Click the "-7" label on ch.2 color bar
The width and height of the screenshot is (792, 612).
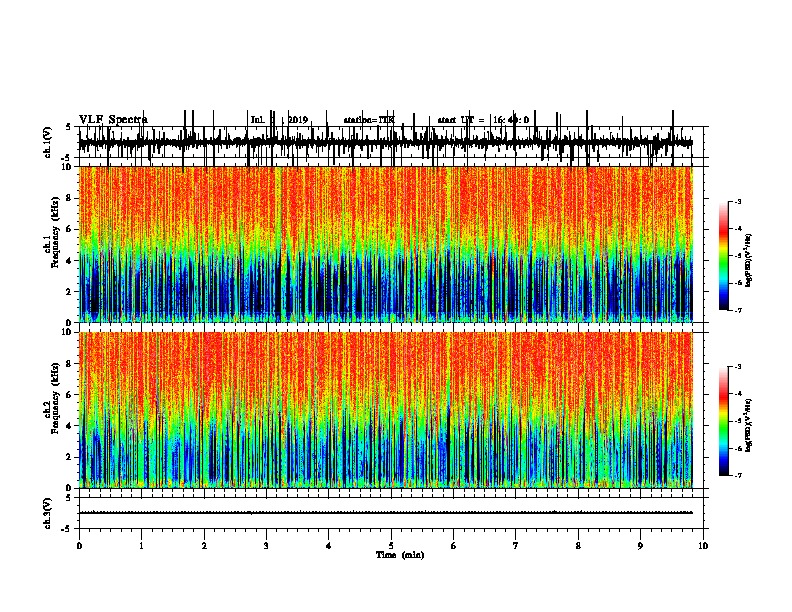click(737, 475)
